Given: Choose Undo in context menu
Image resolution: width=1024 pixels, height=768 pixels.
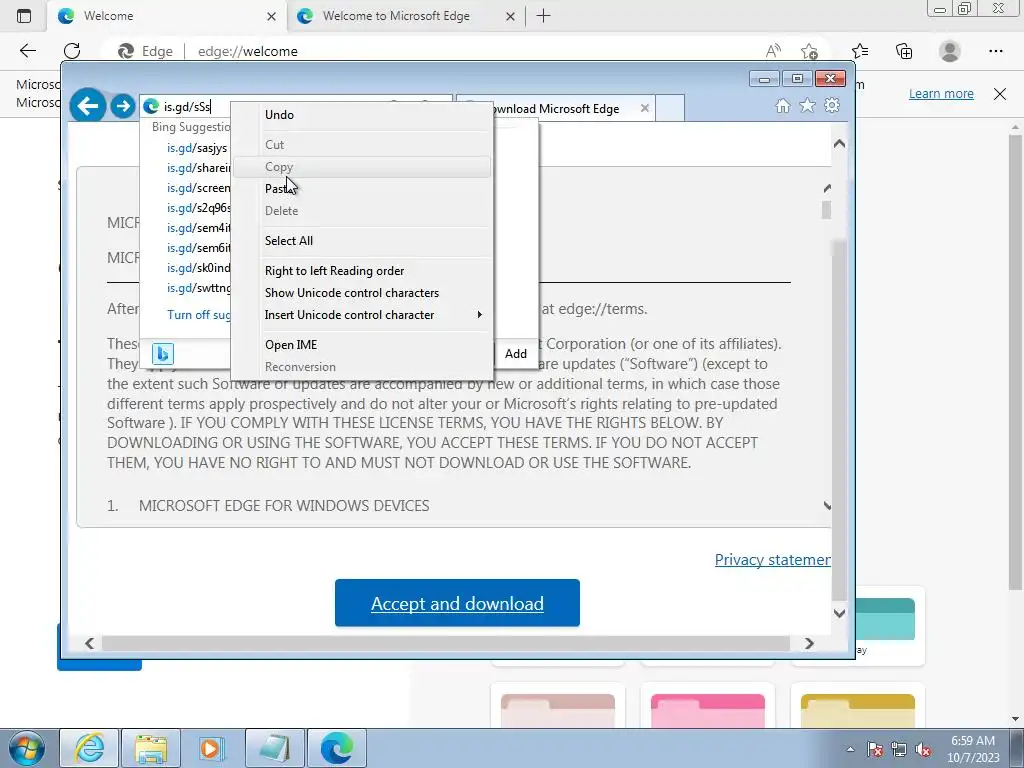Looking at the screenshot, I should [362, 115].
